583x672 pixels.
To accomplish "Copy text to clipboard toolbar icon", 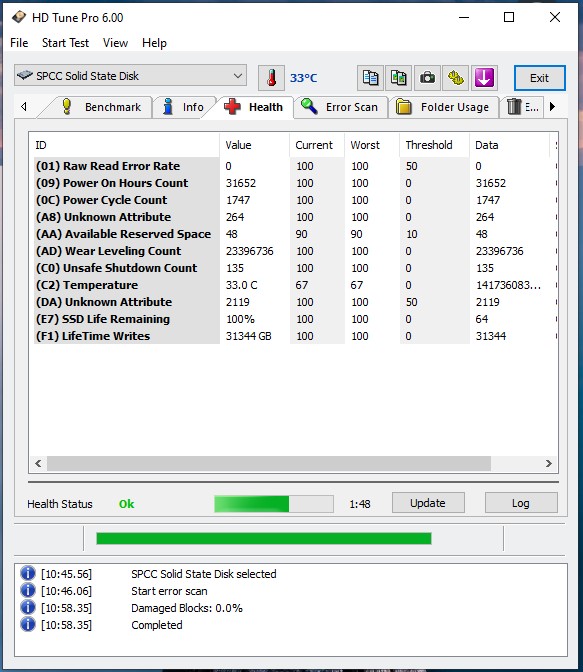I will 370,78.
